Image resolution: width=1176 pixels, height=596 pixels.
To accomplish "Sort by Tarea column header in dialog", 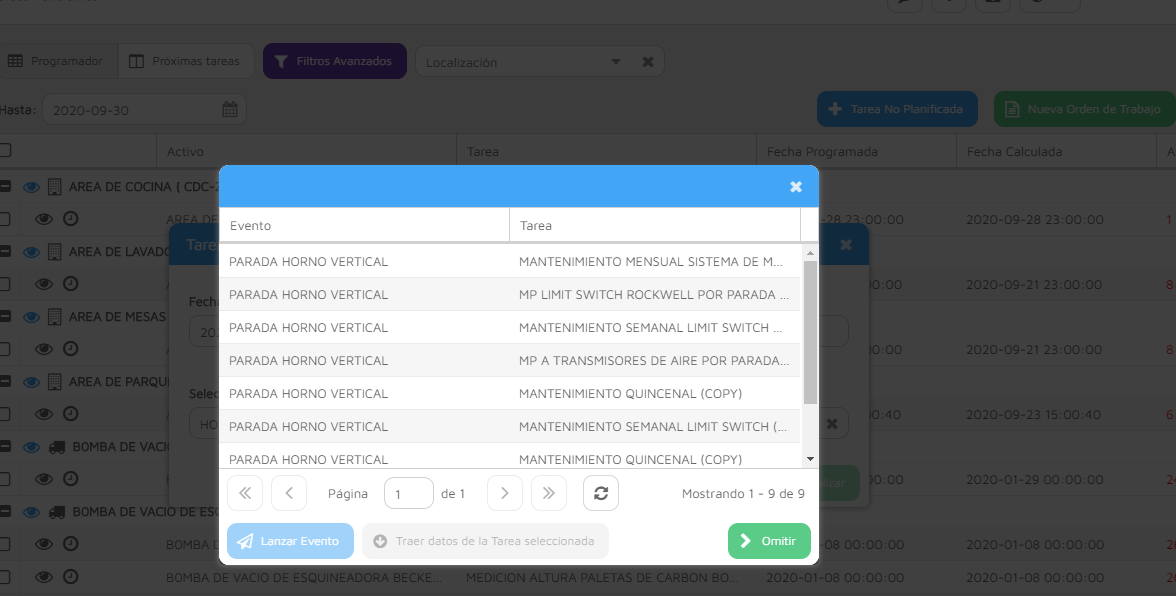I will [x=655, y=225].
